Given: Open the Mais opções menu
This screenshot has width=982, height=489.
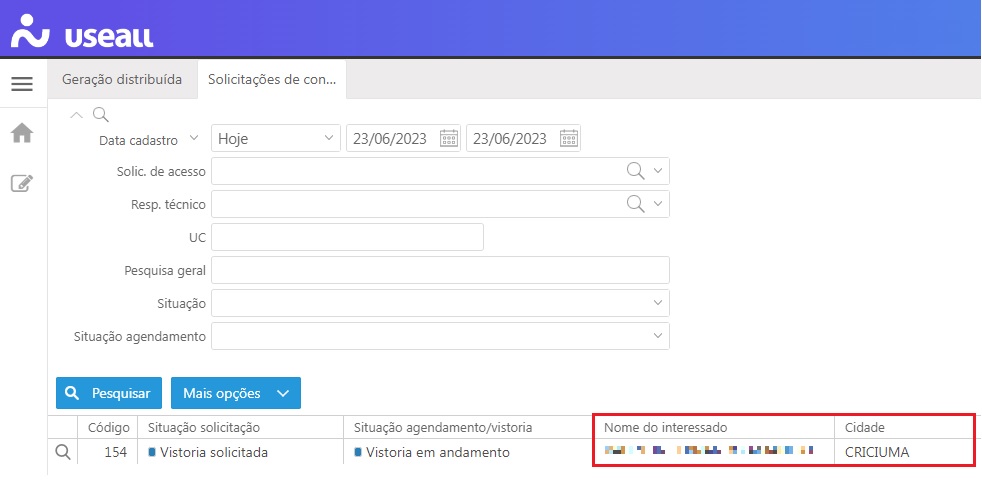Looking at the screenshot, I should pyautogui.click(x=236, y=393).
